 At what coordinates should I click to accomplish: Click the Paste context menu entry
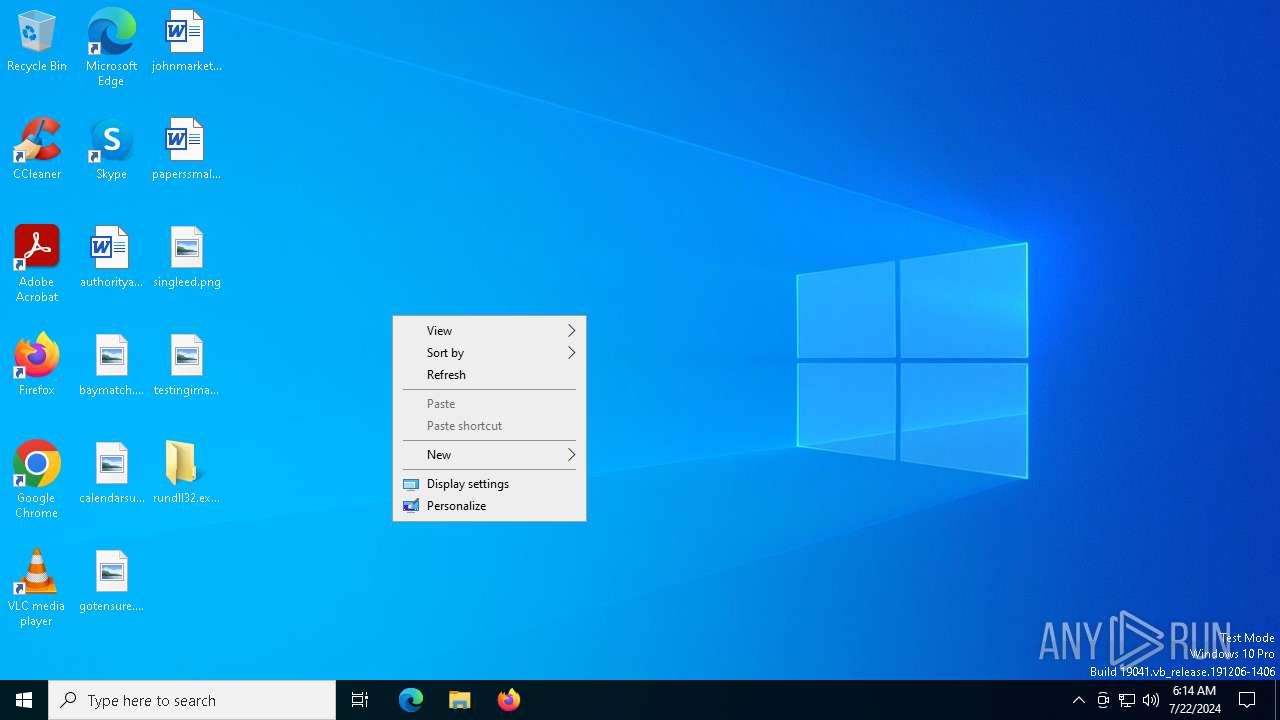pyautogui.click(x=489, y=404)
